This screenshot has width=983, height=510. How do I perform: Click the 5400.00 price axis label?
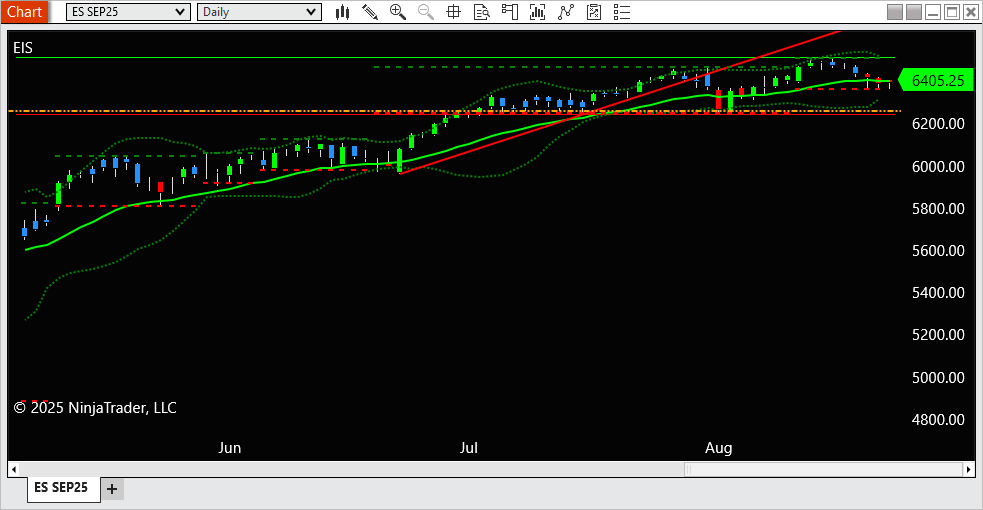(x=938, y=293)
